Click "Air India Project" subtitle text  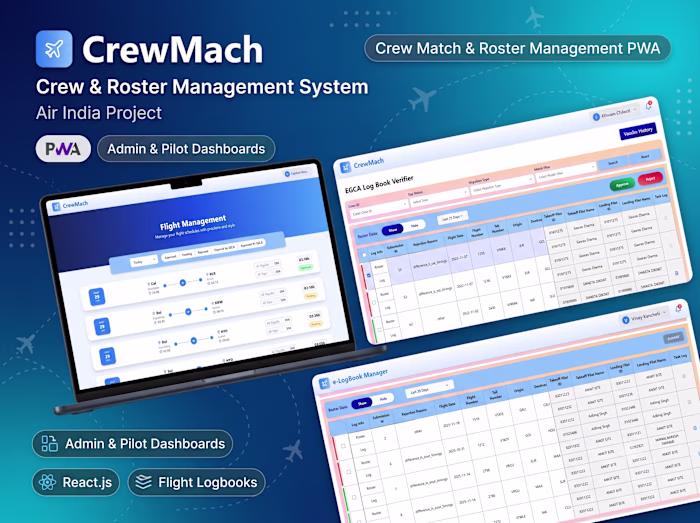(x=99, y=112)
